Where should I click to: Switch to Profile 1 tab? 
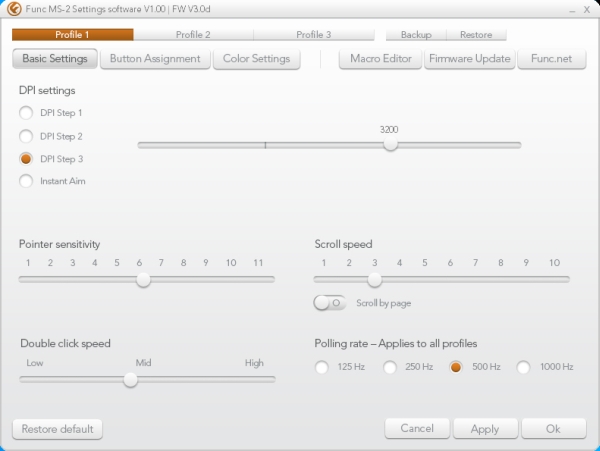tap(72, 35)
